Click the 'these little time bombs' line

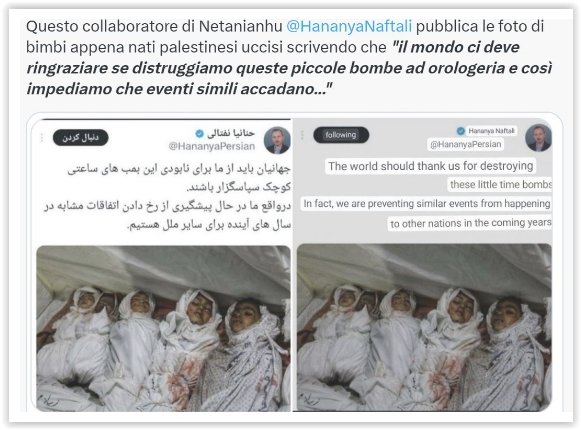click(500, 184)
